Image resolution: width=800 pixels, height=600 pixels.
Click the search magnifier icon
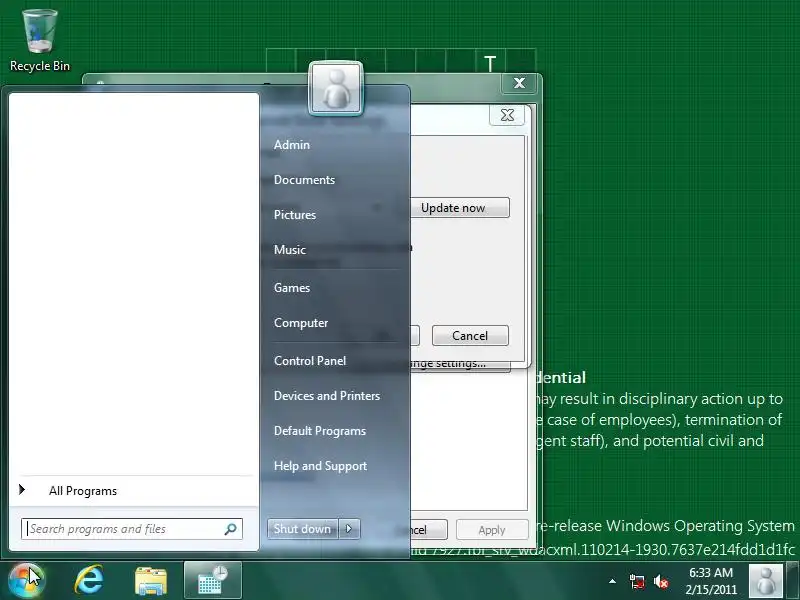tap(231, 529)
